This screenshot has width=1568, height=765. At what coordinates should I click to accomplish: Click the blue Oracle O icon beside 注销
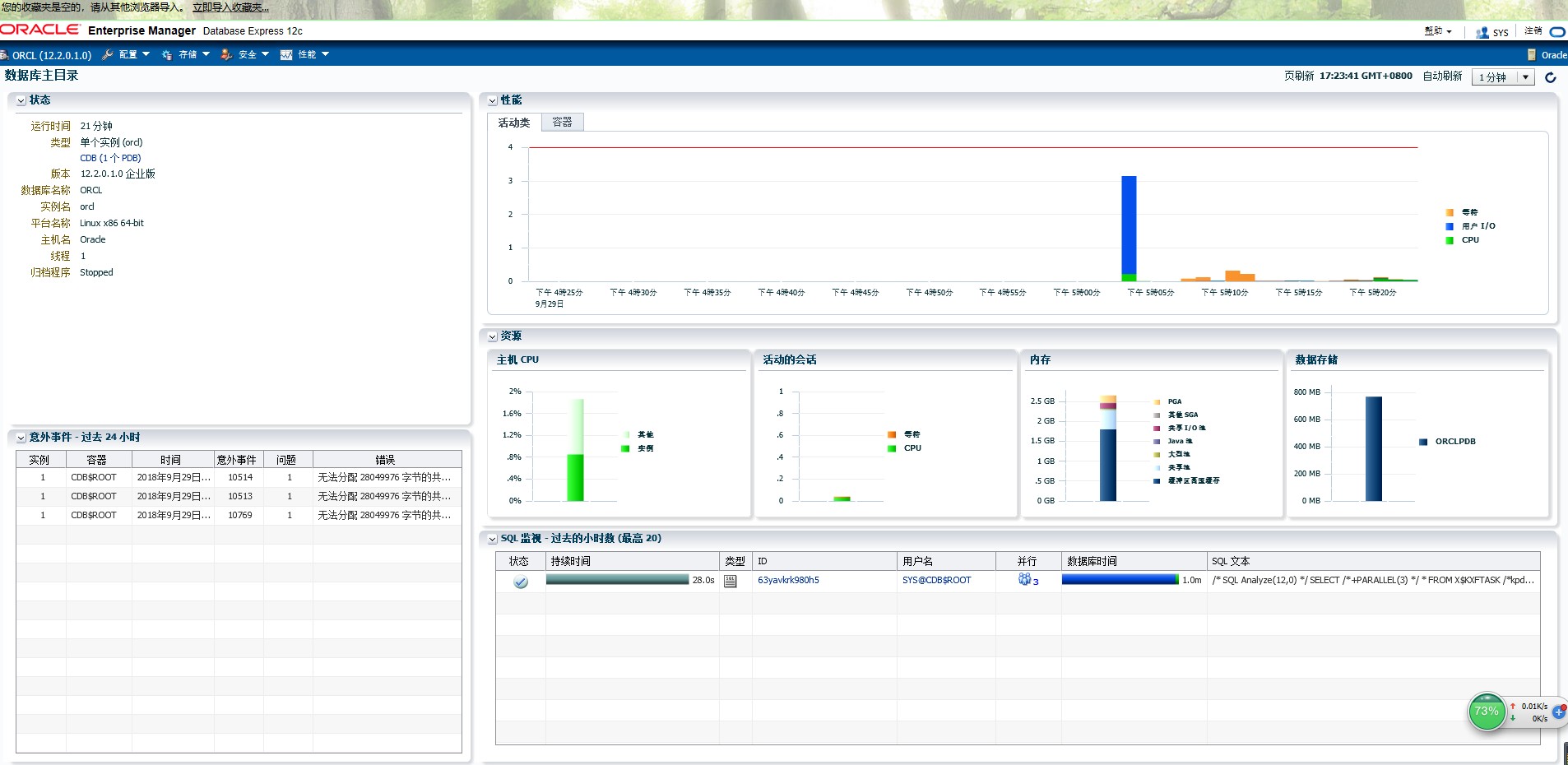click(x=1557, y=32)
